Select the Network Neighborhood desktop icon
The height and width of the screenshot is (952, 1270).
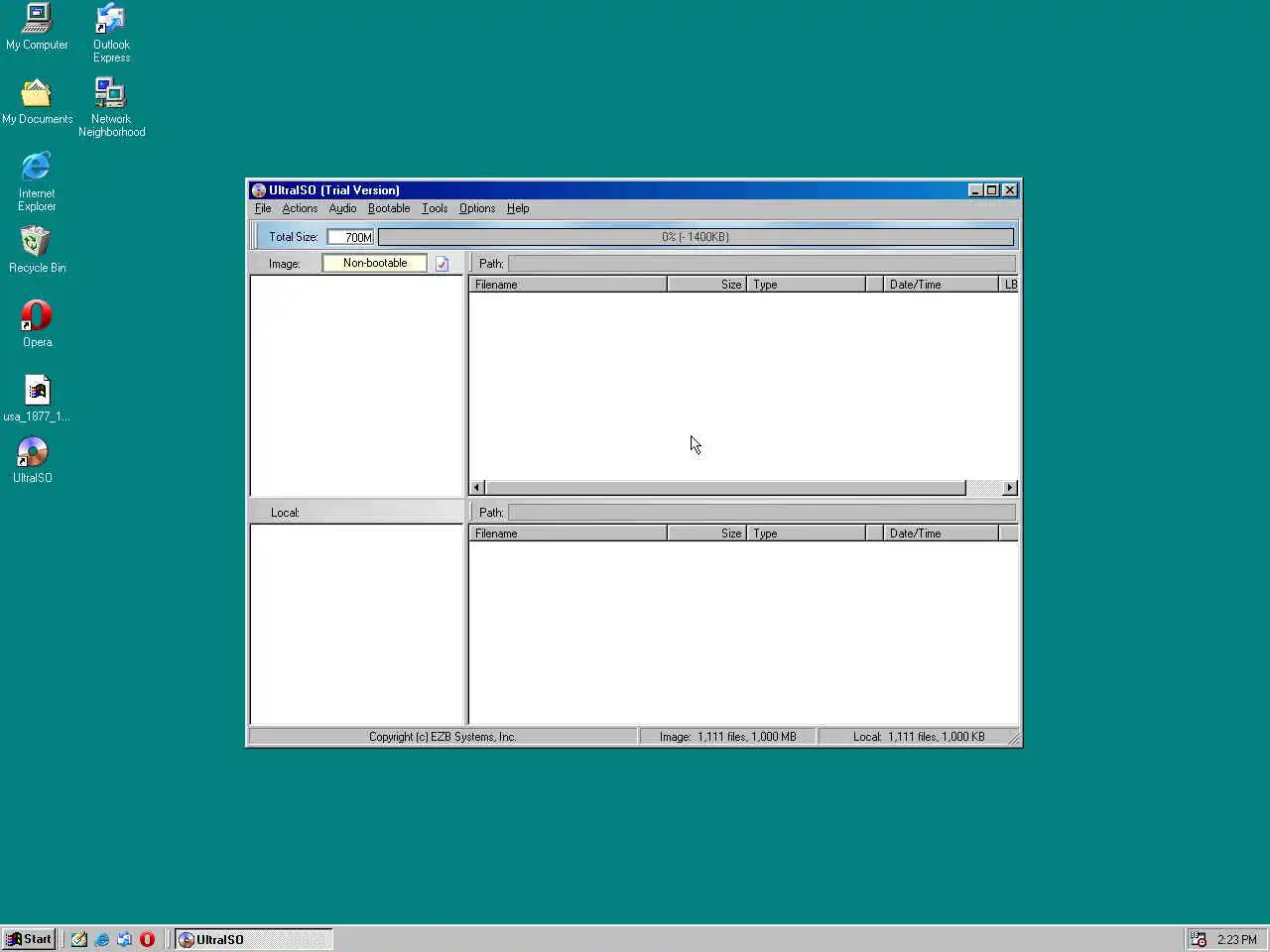[x=111, y=107]
